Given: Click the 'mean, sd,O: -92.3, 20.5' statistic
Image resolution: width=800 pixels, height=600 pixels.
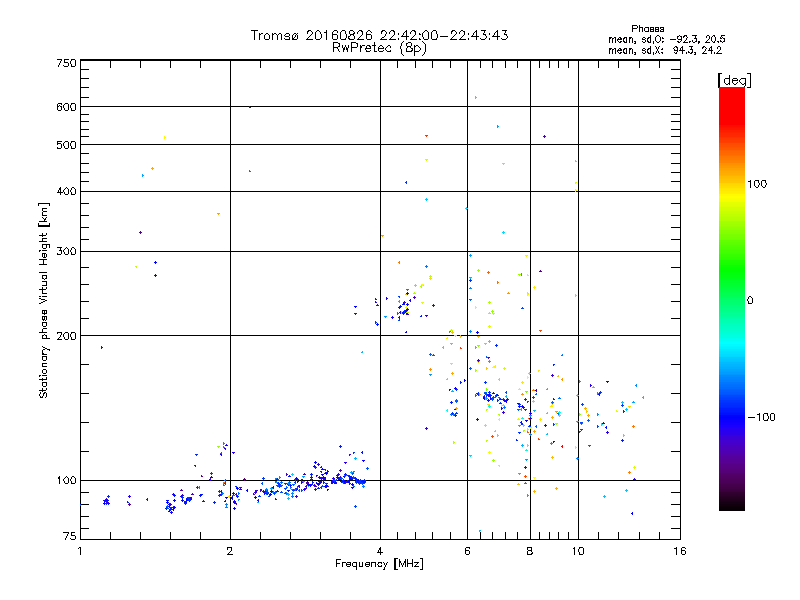Looking at the screenshot, I should click(x=666, y=40).
